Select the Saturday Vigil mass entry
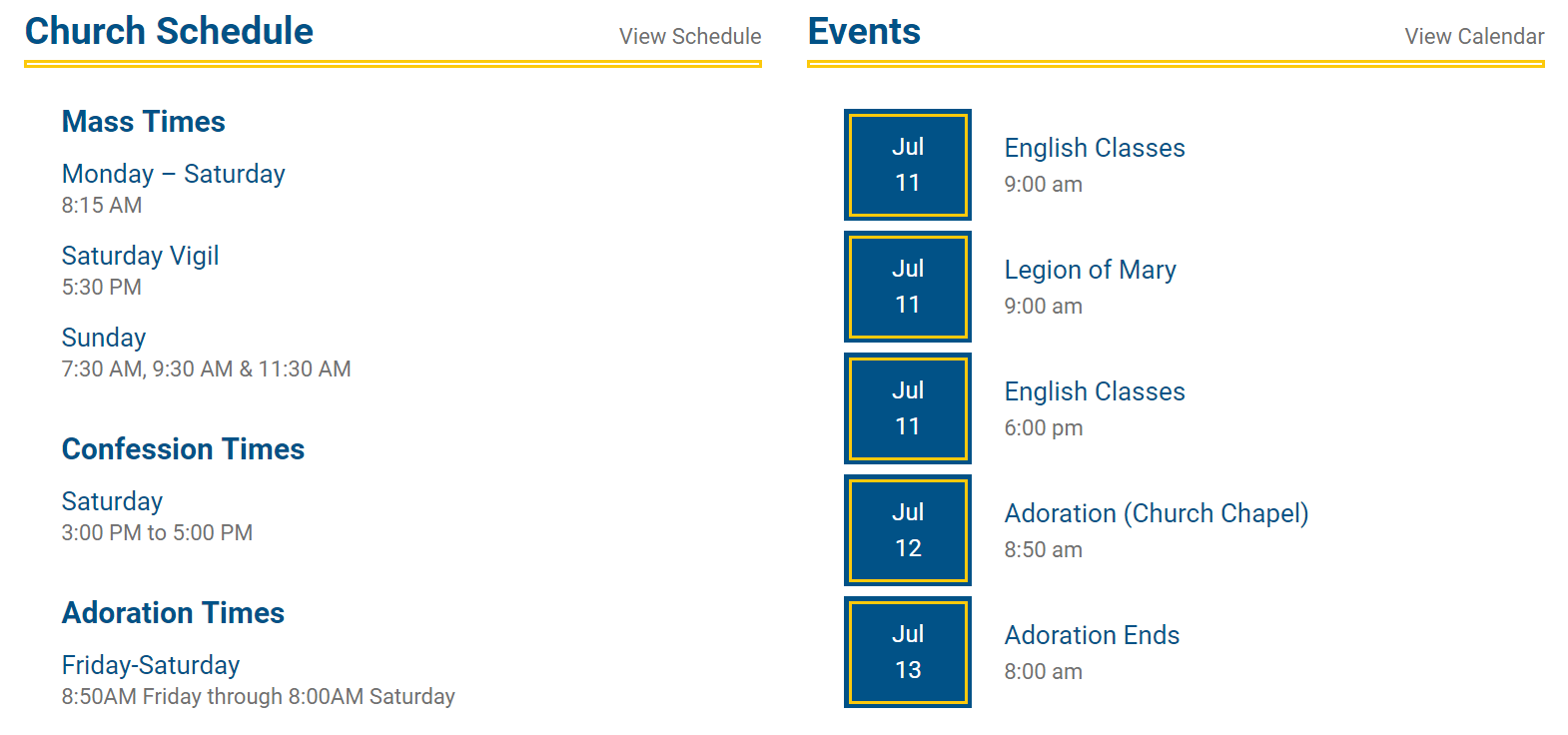This screenshot has height=735, width=1568. (140, 256)
